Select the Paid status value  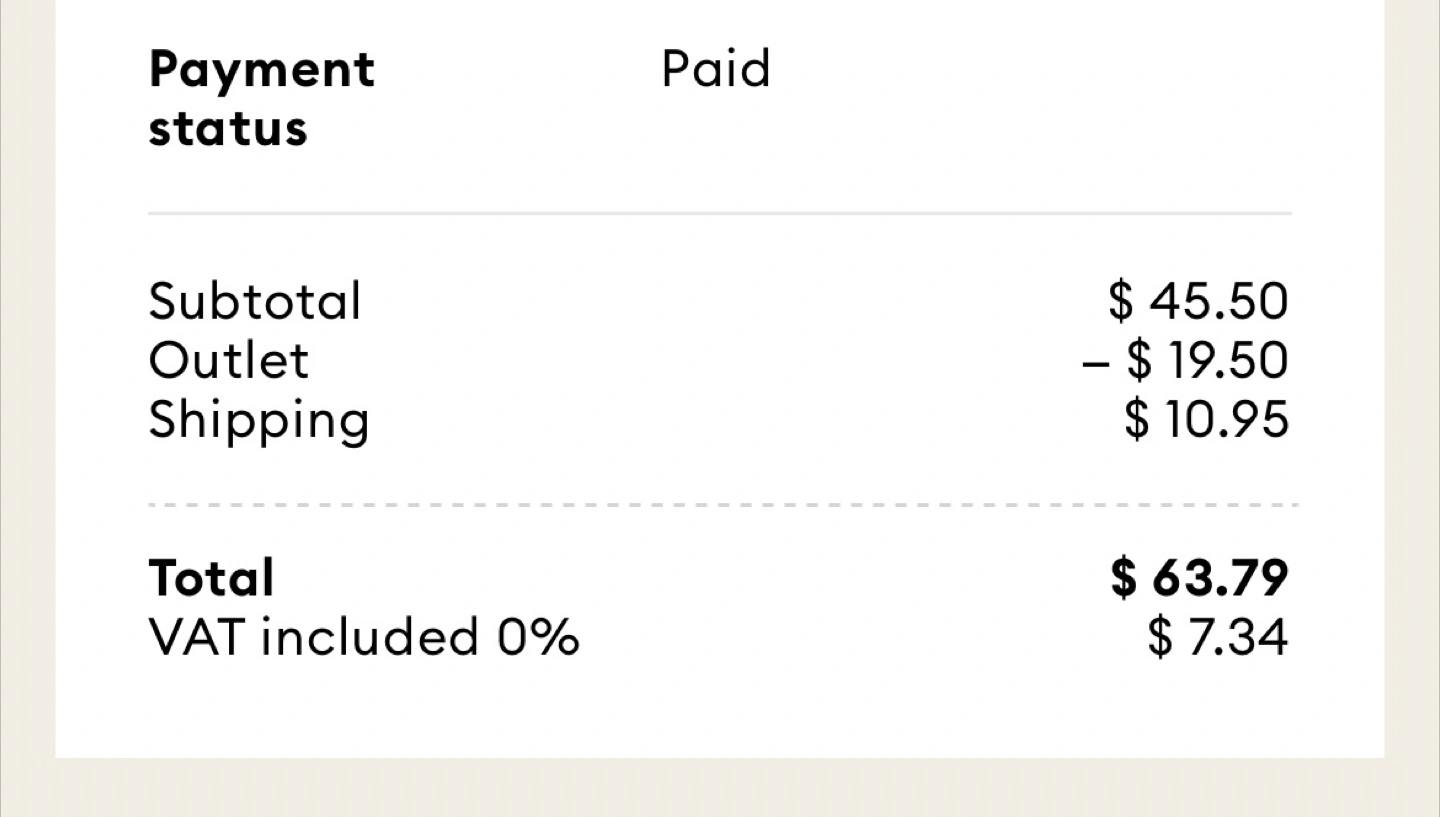[716, 69]
